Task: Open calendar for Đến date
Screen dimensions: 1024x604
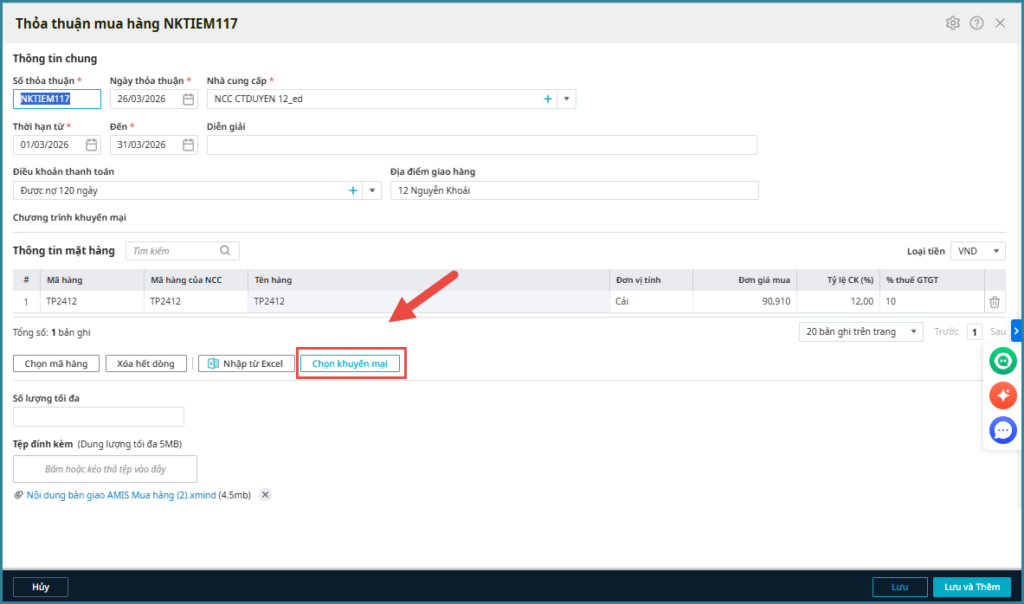Action: click(188, 145)
